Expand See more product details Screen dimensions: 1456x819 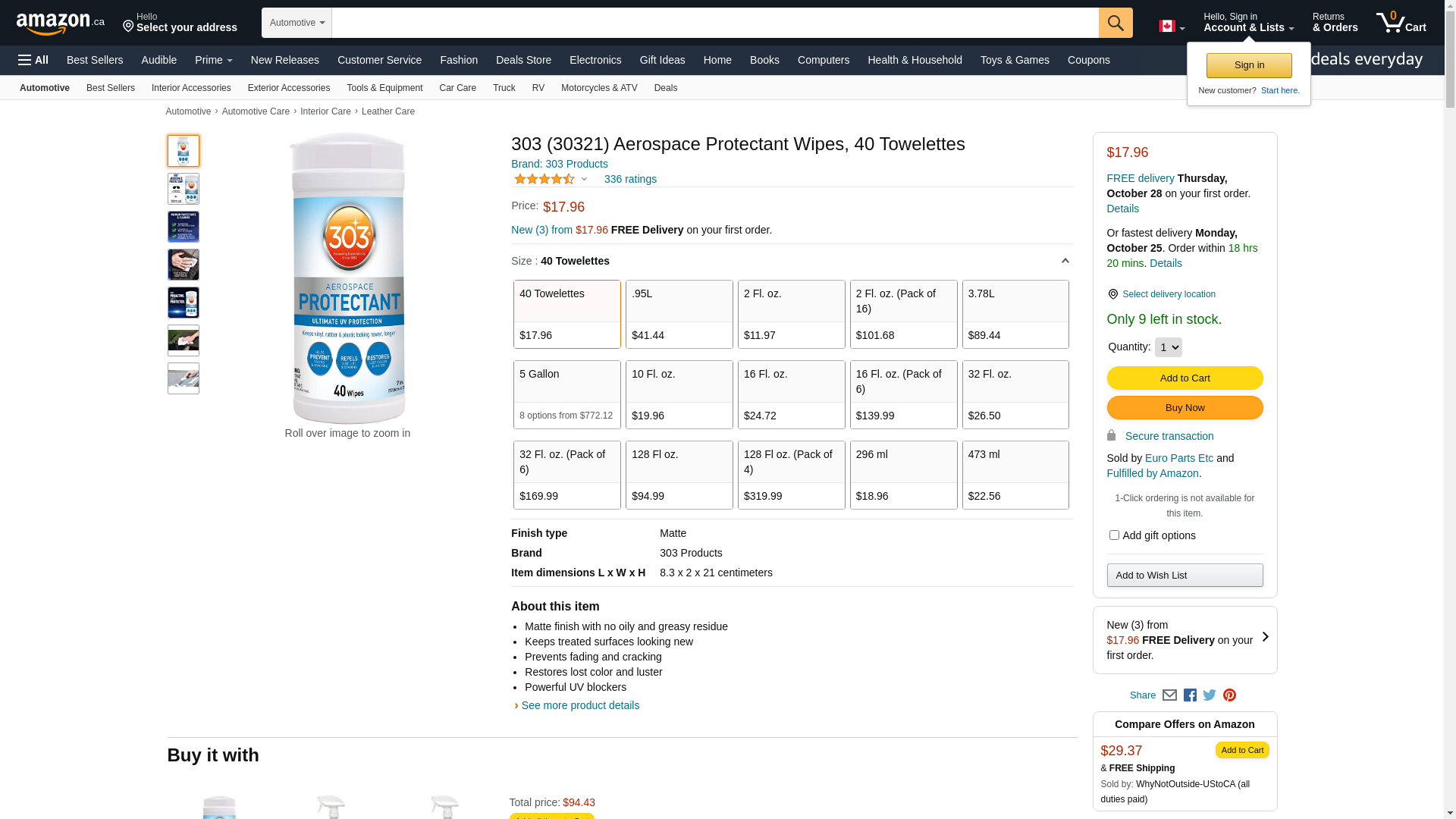580,705
